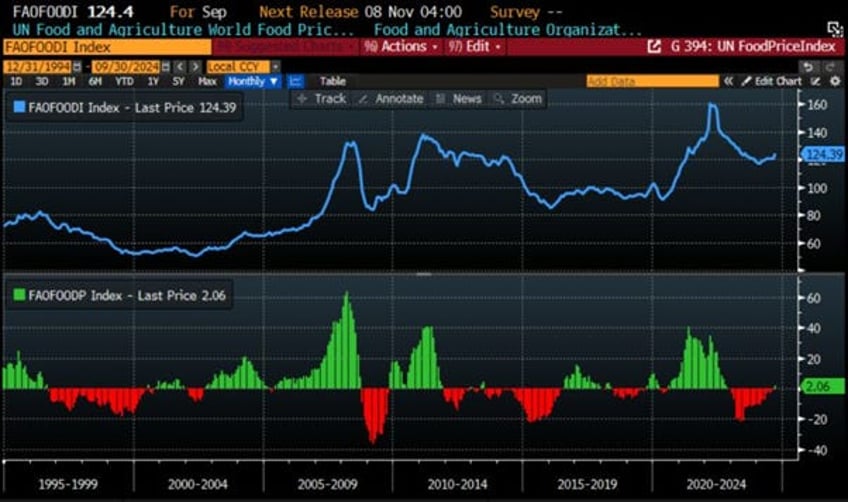This screenshot has height=502, width=848.
Task: Click the blue FAOFOODI legend color swatch
Action: [x=19, y=107]
